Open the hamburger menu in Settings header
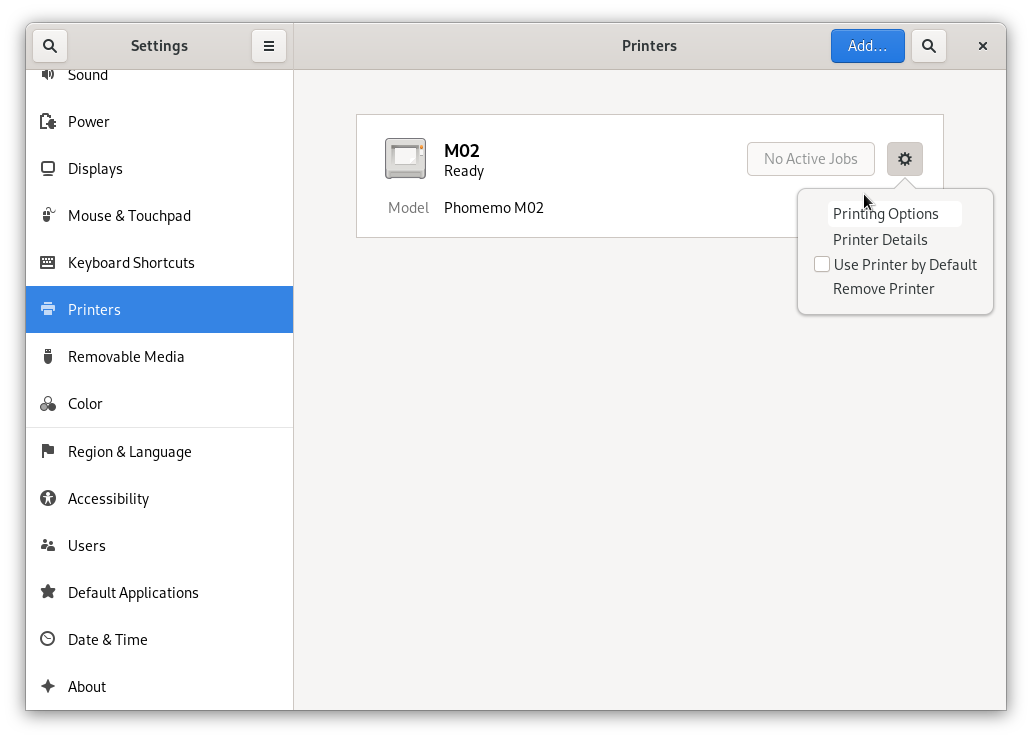Viewport: 1032px width, 739px height. point(269,46)
